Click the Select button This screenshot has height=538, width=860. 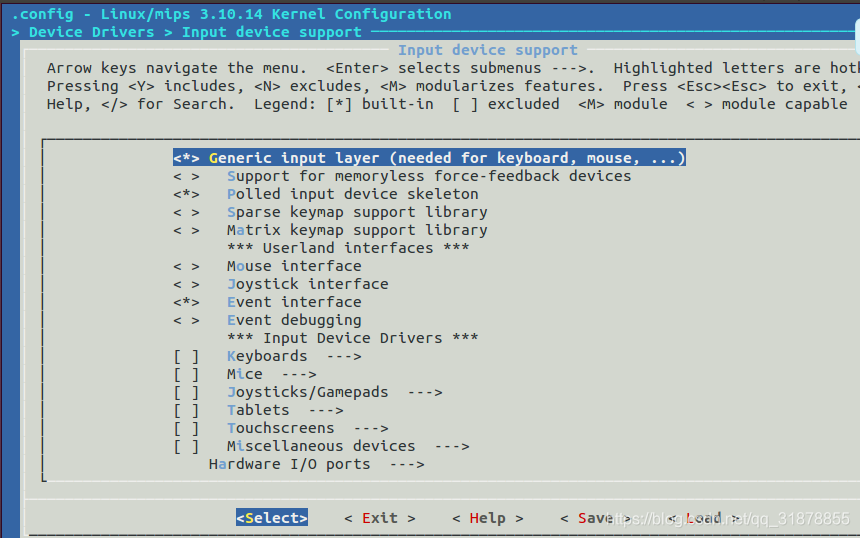coord(272,518)
